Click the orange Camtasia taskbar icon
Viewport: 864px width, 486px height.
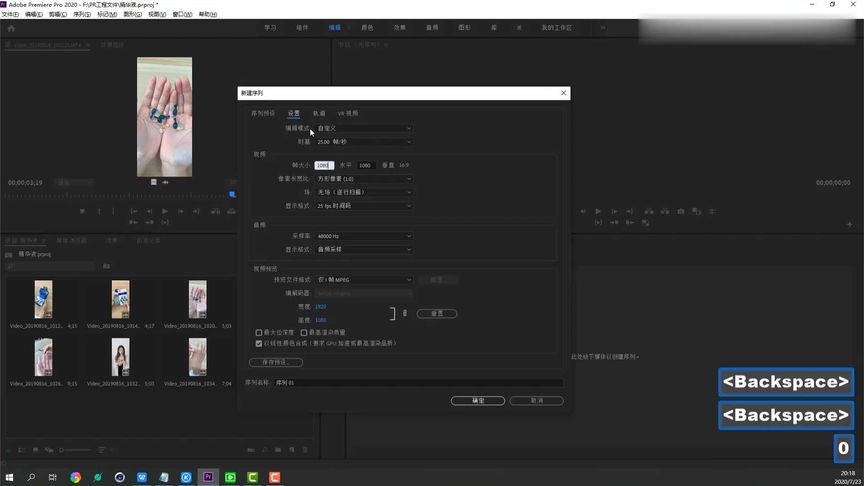pos(274,477)
